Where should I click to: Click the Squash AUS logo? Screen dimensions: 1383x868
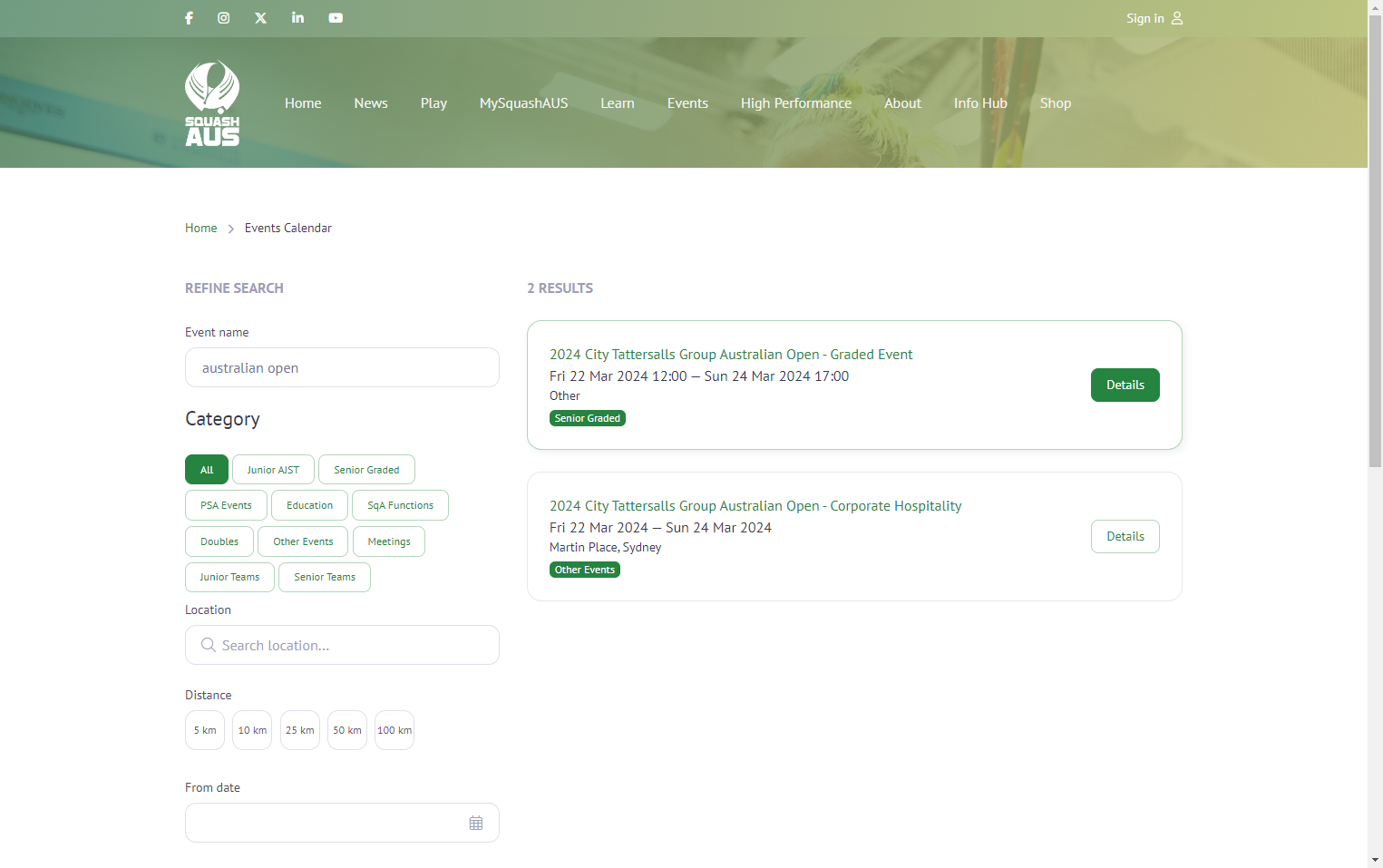(x=212, y=102)
